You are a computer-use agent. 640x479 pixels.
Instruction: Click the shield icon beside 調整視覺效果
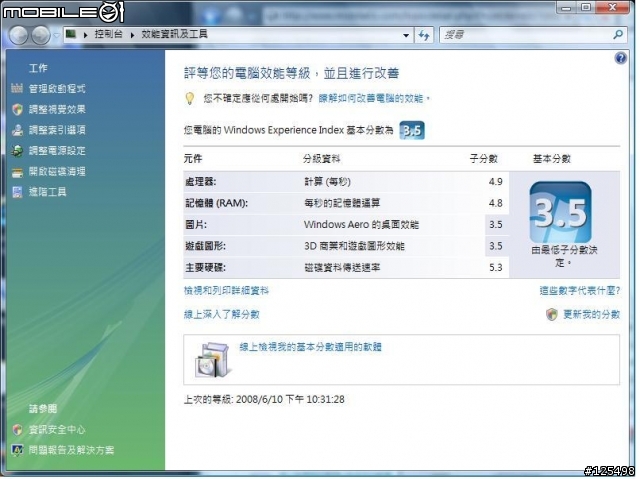coord(17,109)
